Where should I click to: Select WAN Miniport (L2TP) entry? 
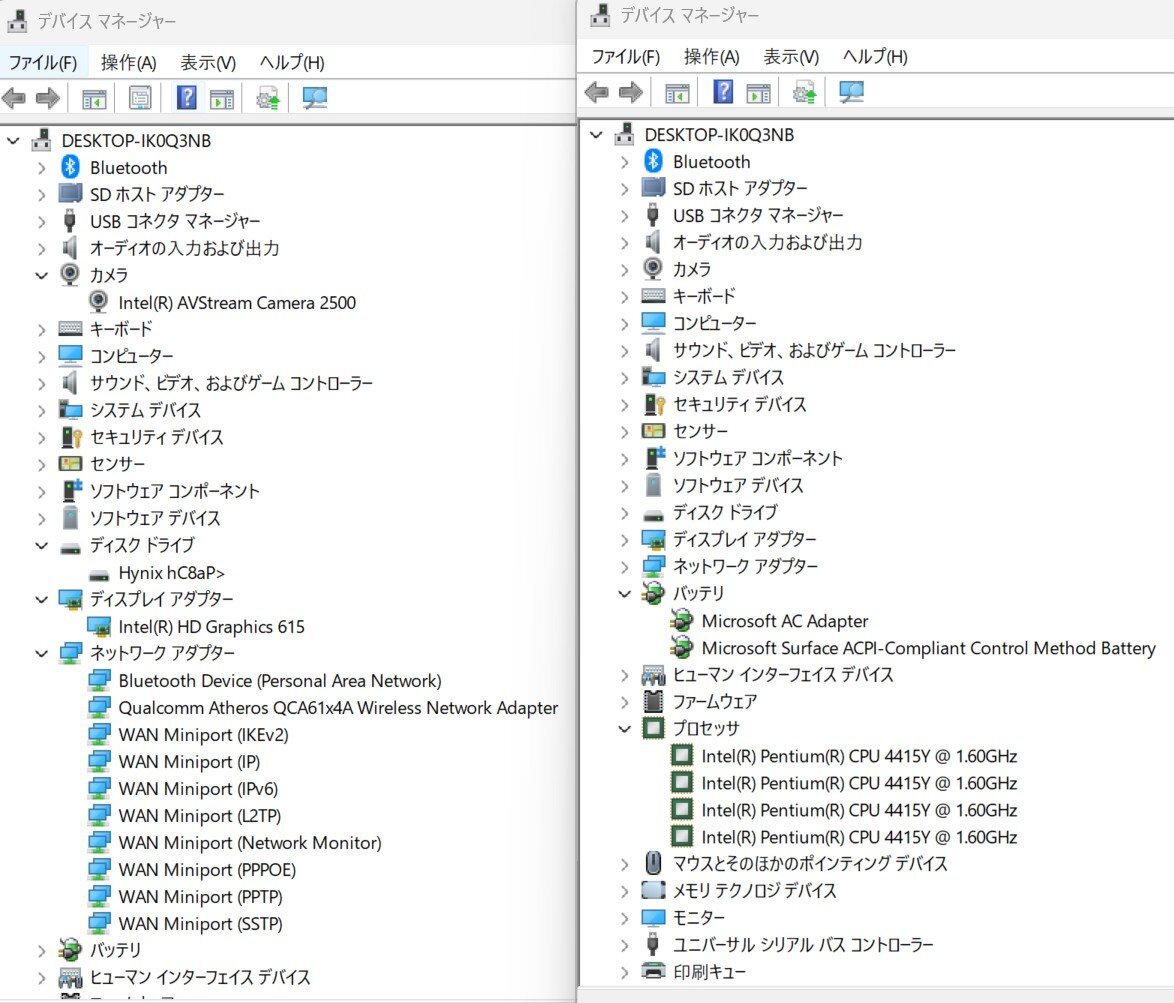coord(200,815)
